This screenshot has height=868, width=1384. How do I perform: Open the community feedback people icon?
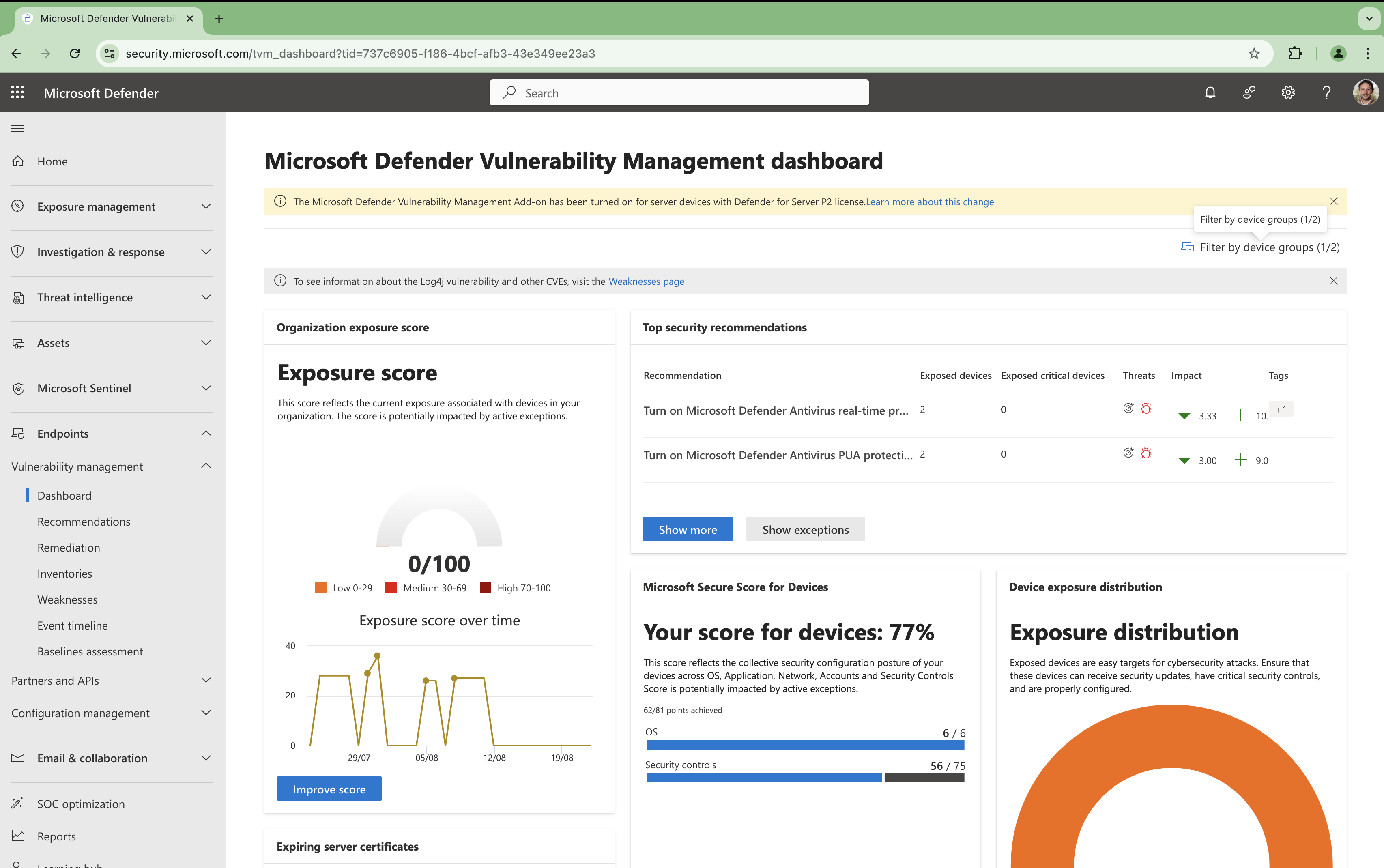(x=1249, y=92)
